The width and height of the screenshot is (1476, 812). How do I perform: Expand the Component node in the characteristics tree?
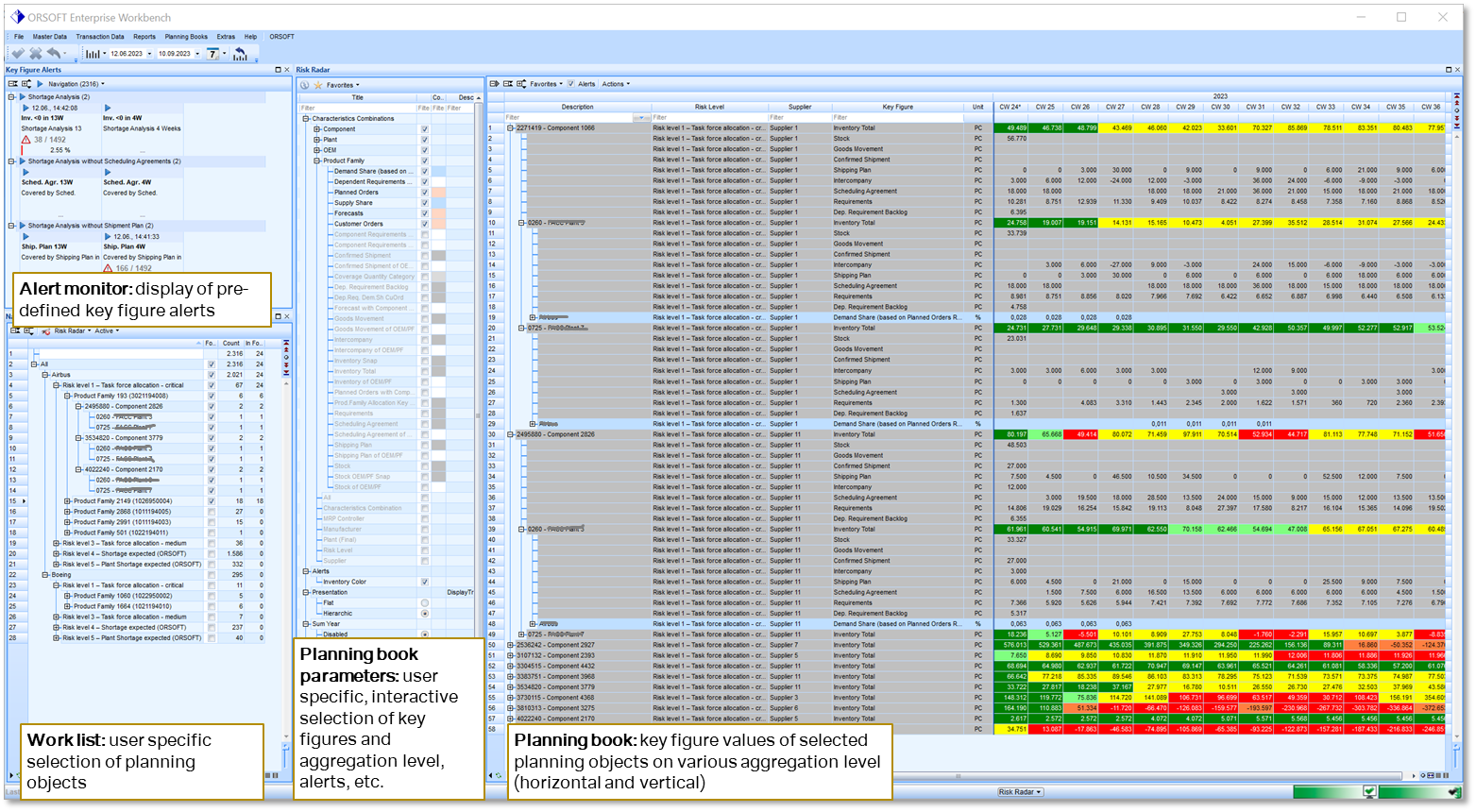click(x=316, y=128)
